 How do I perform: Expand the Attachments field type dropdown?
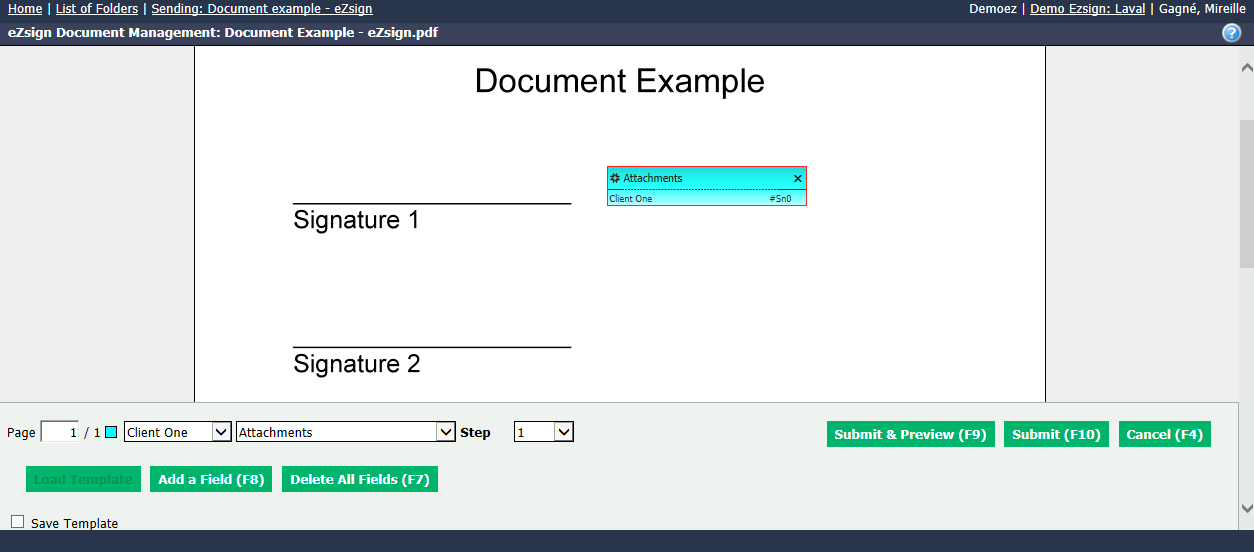pyautogui.click(x=346, y=432)
